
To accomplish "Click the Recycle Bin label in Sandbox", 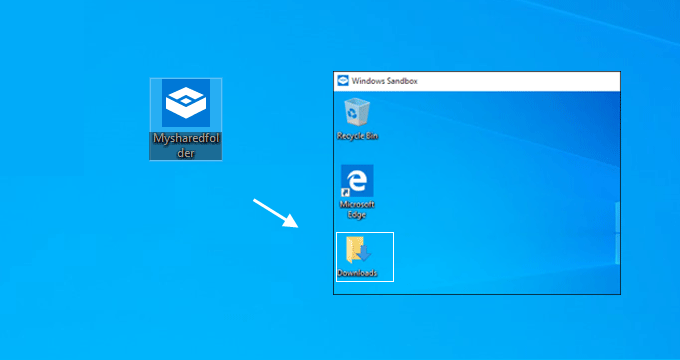I will click(x=357, y=136).
